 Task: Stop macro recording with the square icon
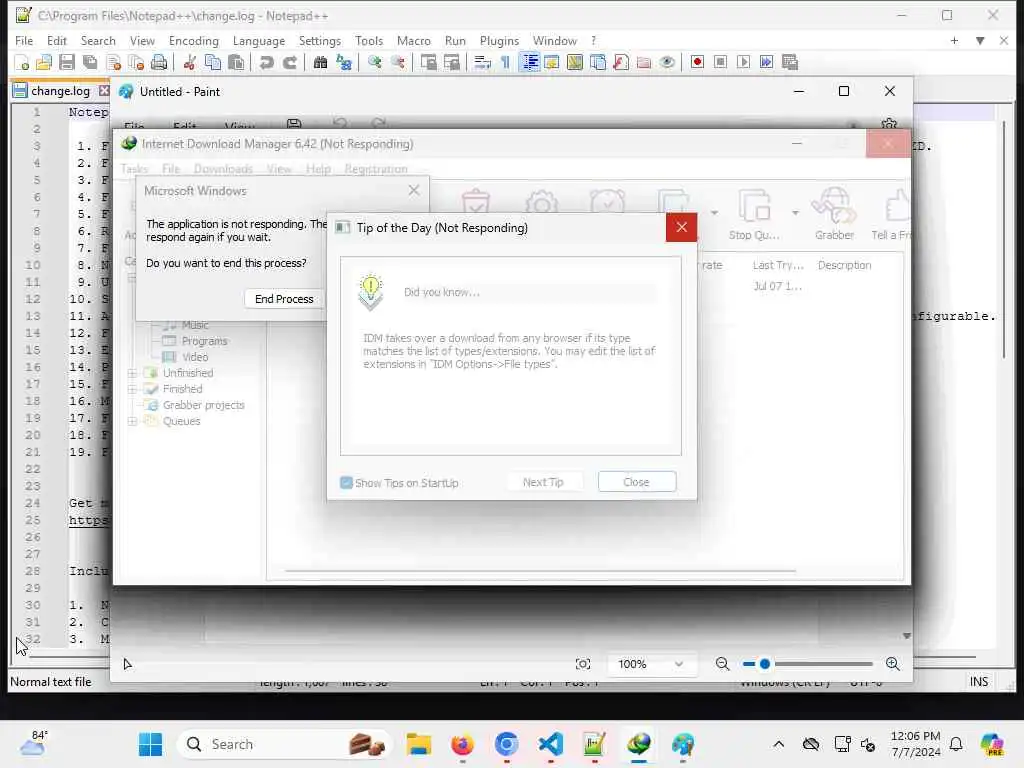[720, 63]
